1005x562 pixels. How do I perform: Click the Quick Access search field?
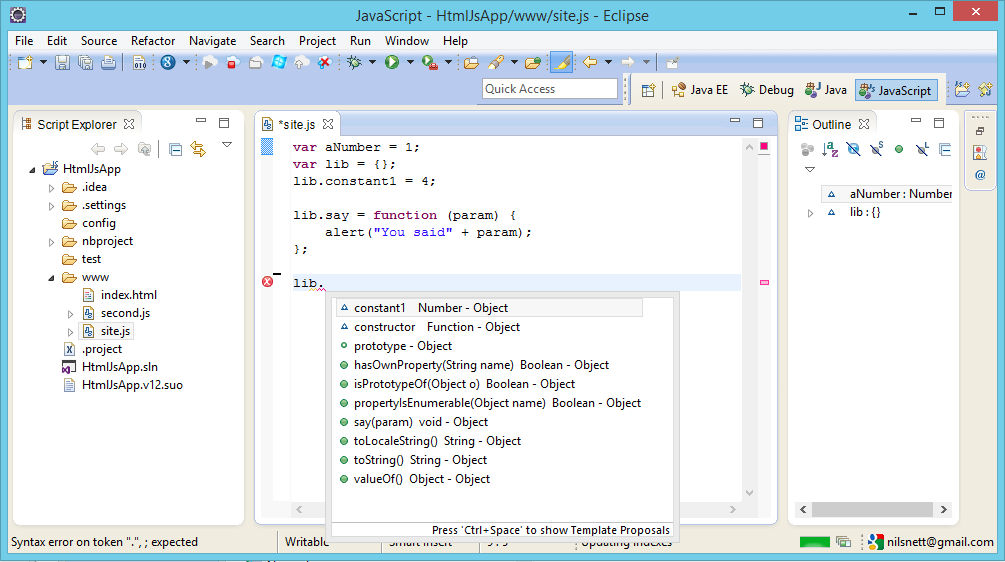tap(549, 89)
